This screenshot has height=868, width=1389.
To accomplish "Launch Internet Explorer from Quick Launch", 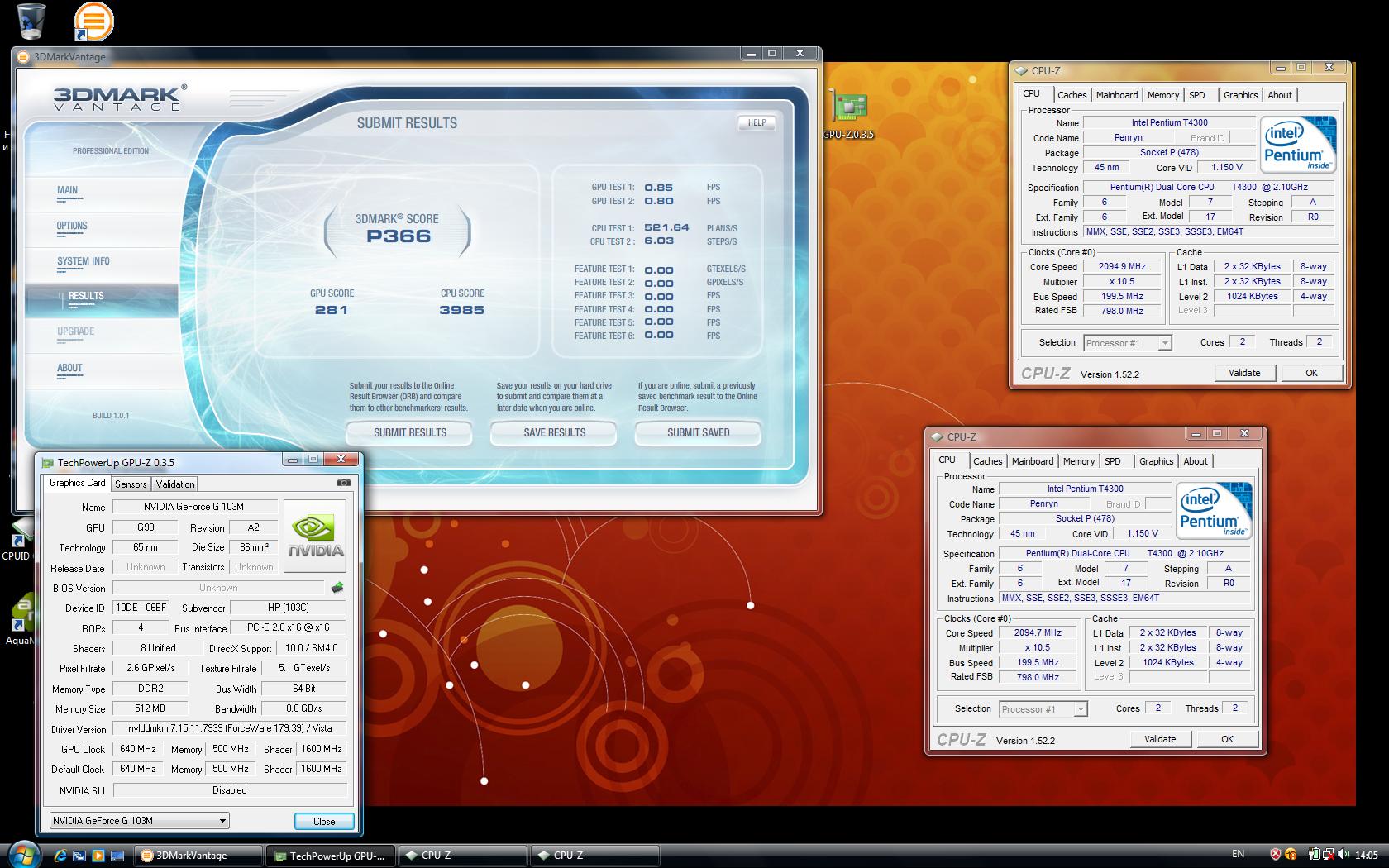I will pyautogui.click(x=60, y=856).
